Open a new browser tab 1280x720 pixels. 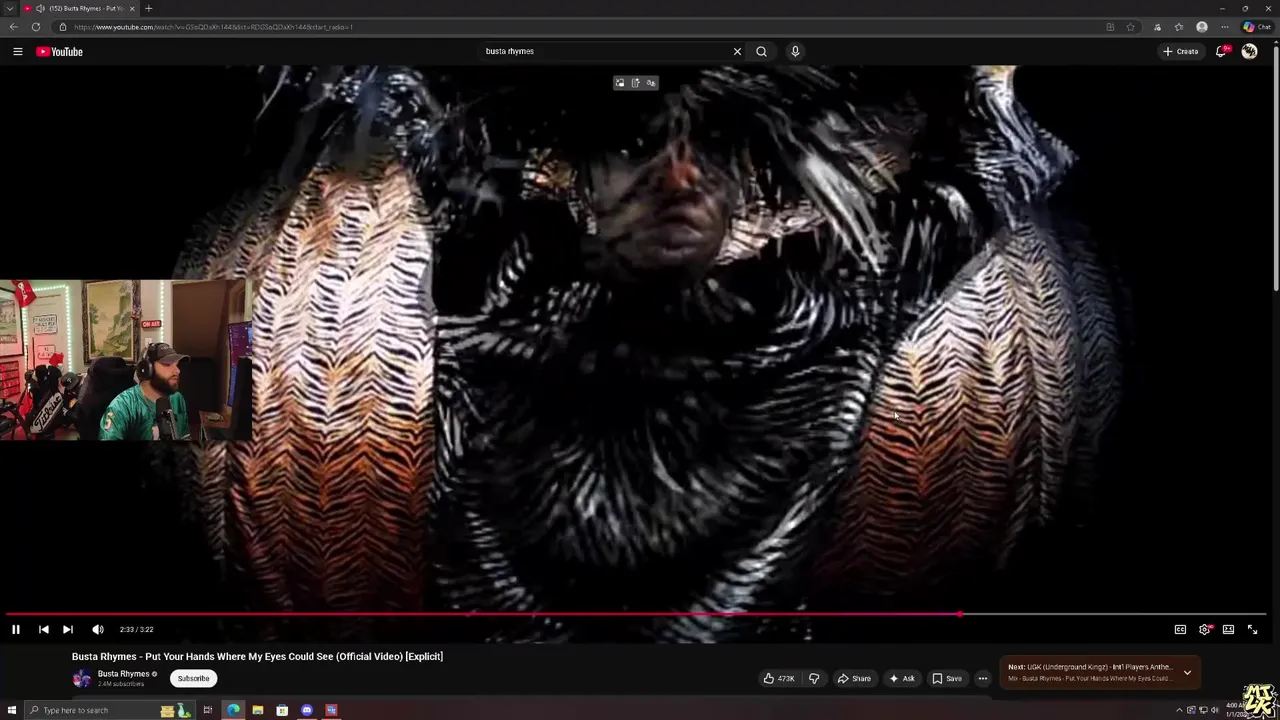[x=148, y=8]
